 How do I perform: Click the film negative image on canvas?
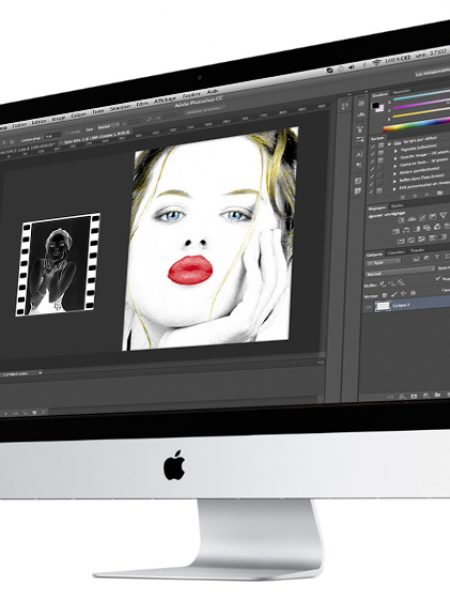[x=57, y=264]
